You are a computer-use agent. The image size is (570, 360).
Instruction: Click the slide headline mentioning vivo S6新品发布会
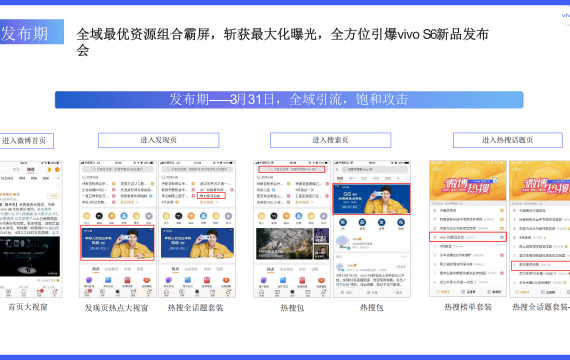coord(282,42)
